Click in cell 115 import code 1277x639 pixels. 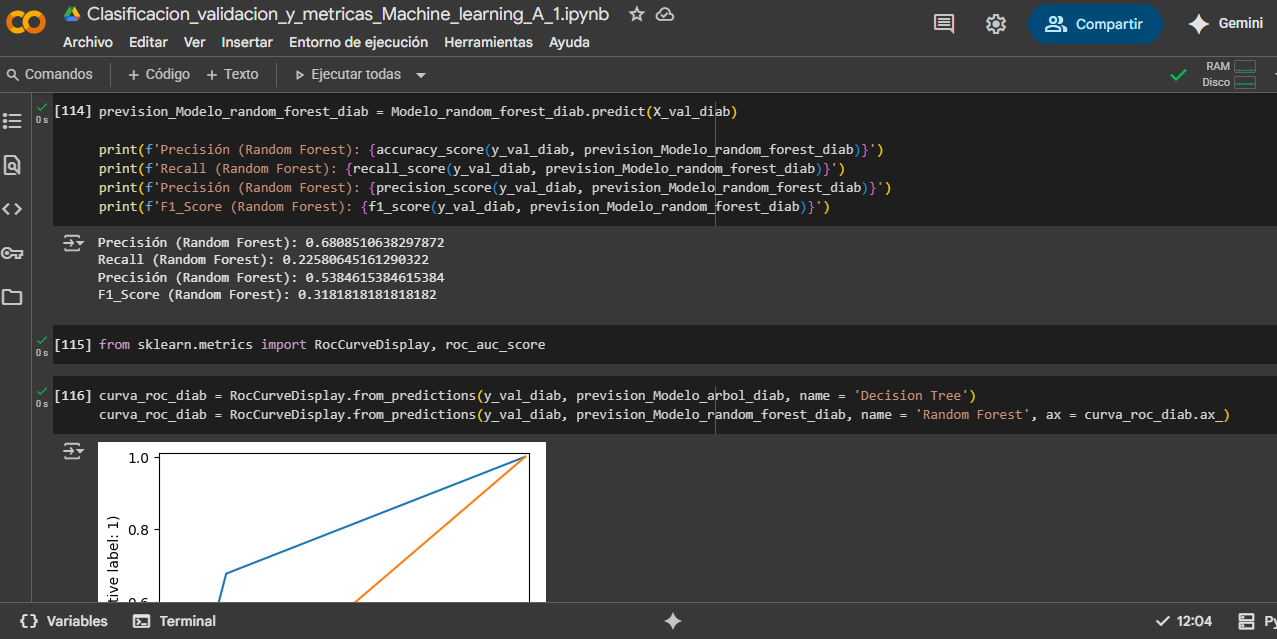click(322, 345)
